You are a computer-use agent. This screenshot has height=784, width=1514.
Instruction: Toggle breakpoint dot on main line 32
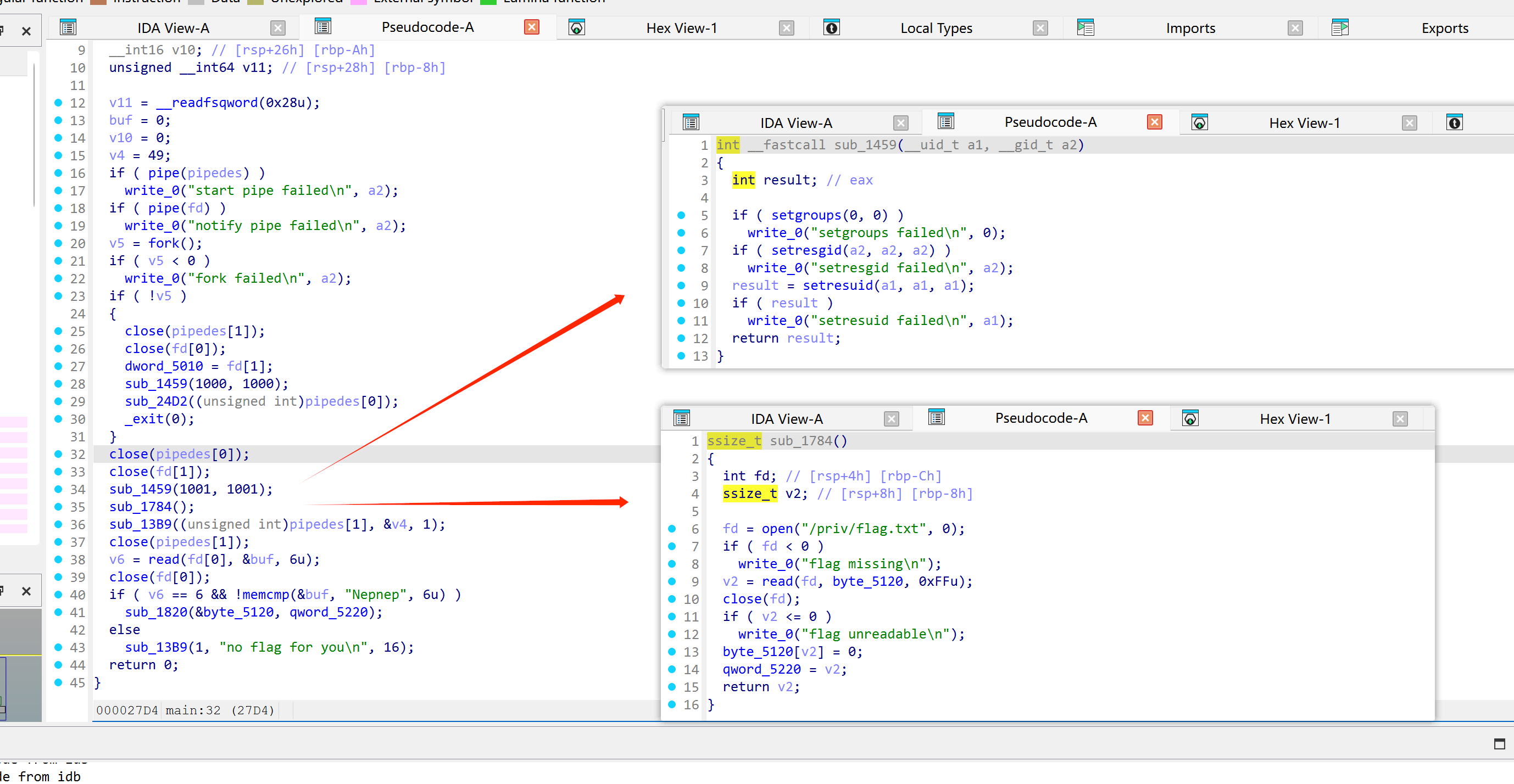click(x=58, y=454)
